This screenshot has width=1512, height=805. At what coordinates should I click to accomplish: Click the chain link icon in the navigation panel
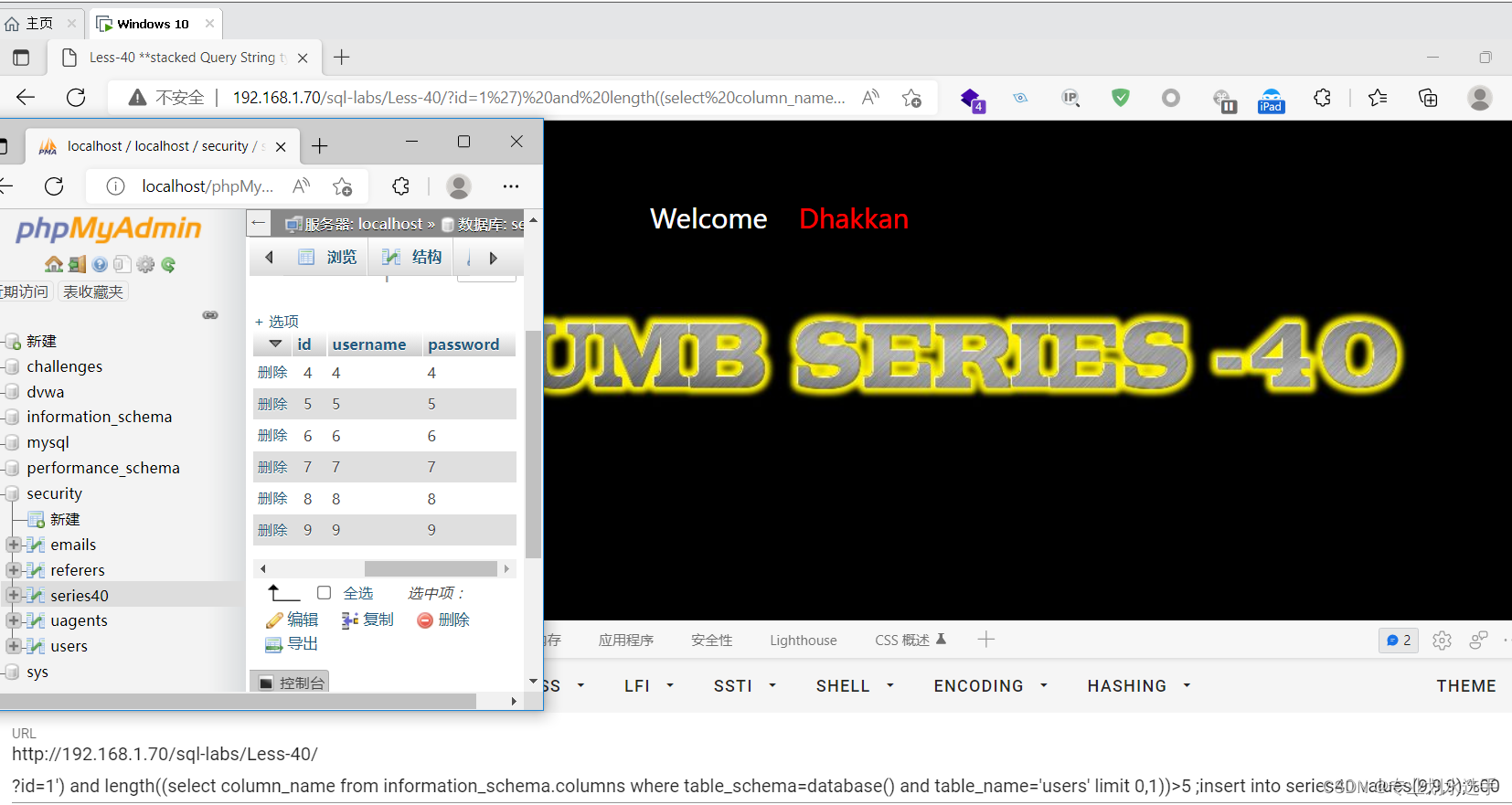click(210, 315)
